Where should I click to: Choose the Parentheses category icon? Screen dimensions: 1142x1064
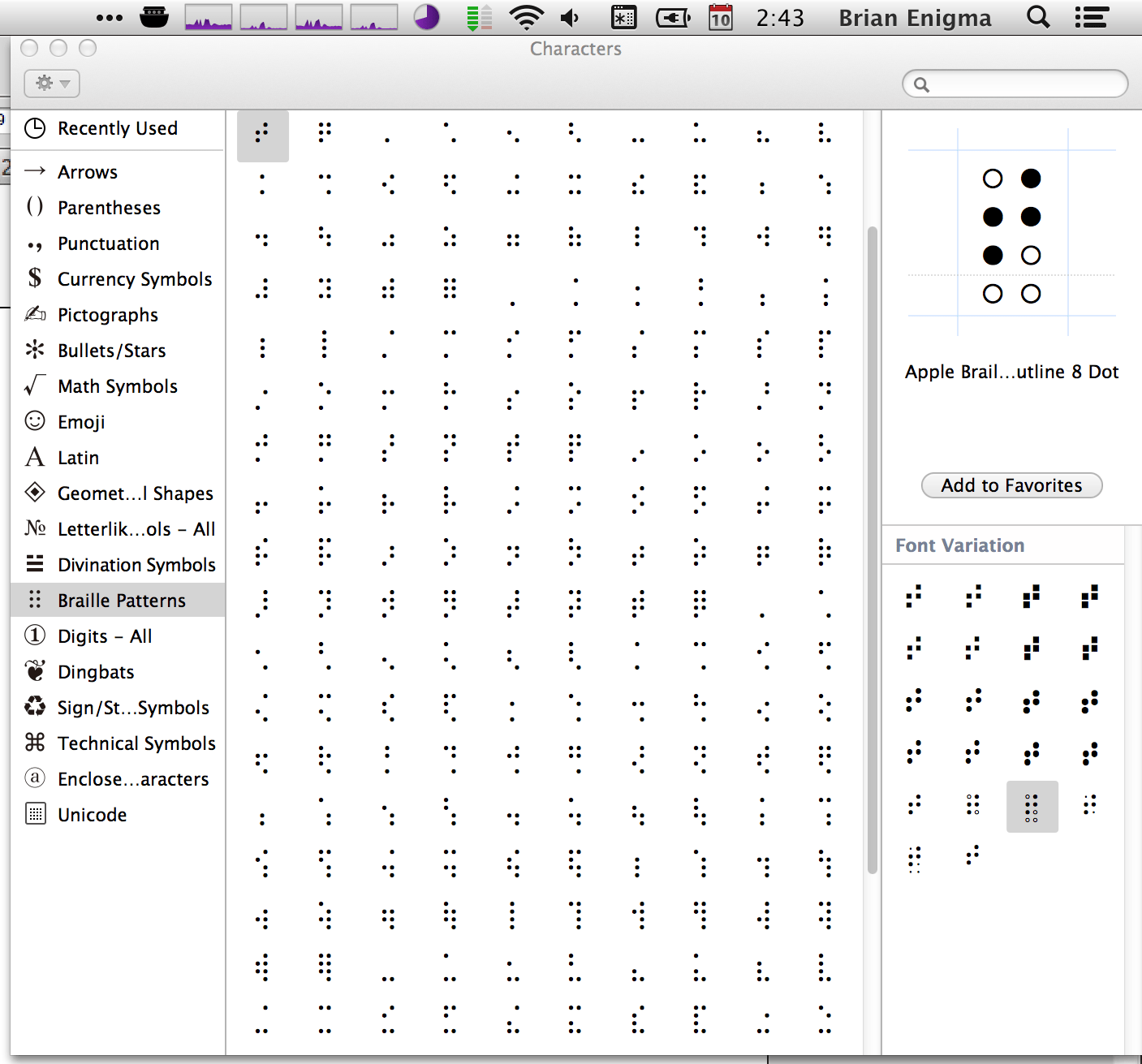(x=35, y=207)
